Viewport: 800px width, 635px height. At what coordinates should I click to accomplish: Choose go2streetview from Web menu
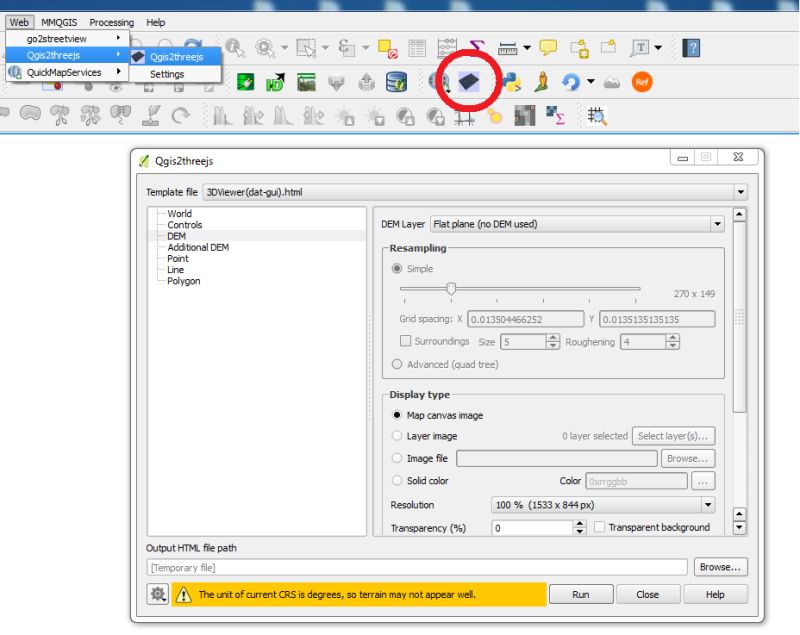pyautogui.click(x=67, y=38)
